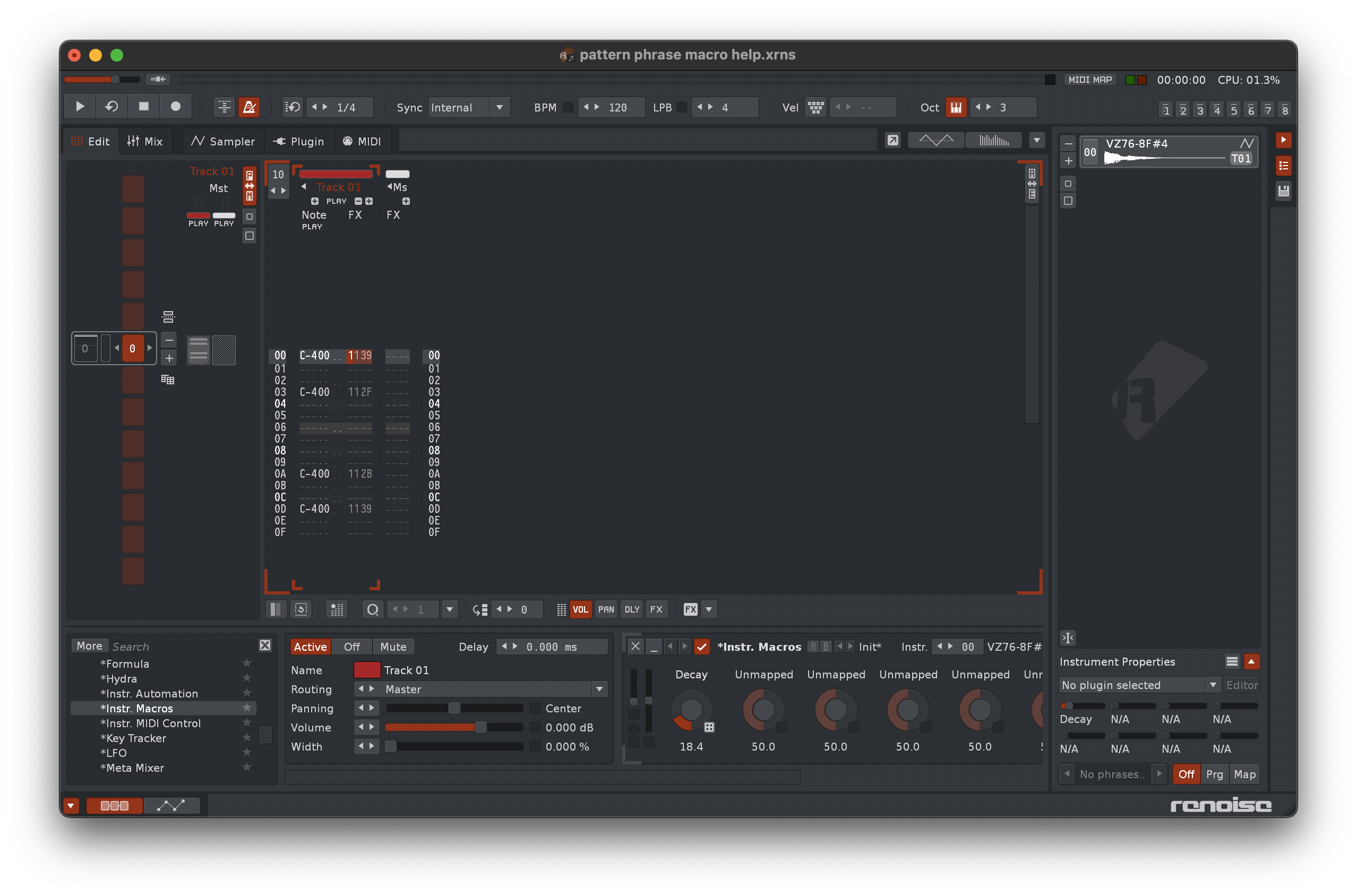Open the No plugin selected dropdown
This screenshot has width=1357, height=896.
[1140, 685]
